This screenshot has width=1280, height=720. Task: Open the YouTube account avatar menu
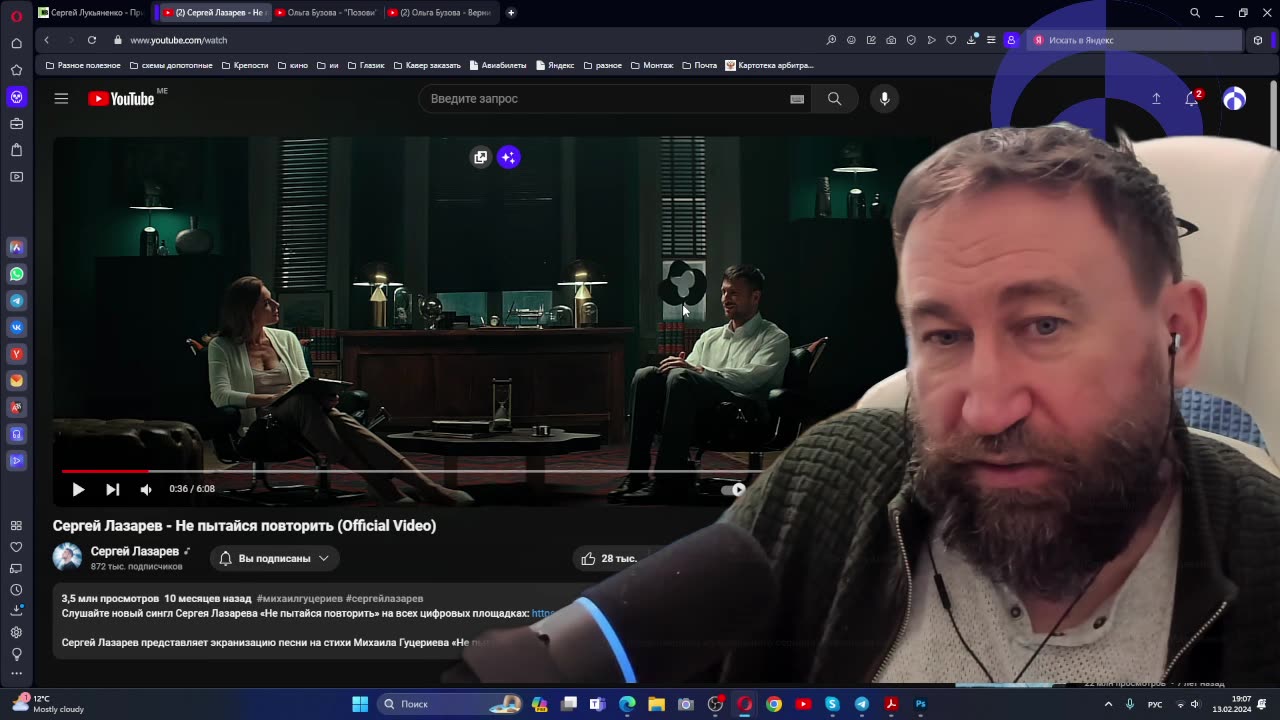pyautogui.click(x=1234, y=98)
